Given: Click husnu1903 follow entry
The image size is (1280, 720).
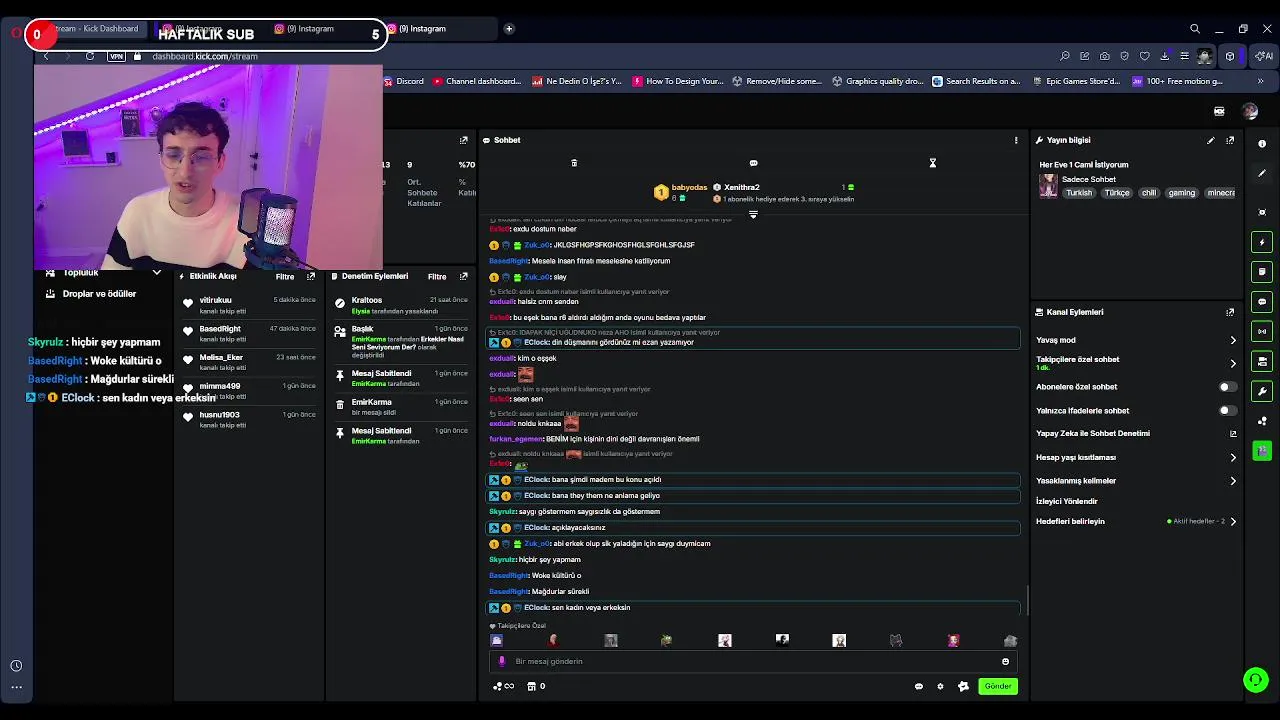Looking at the screenshot, I should [219, 414].
